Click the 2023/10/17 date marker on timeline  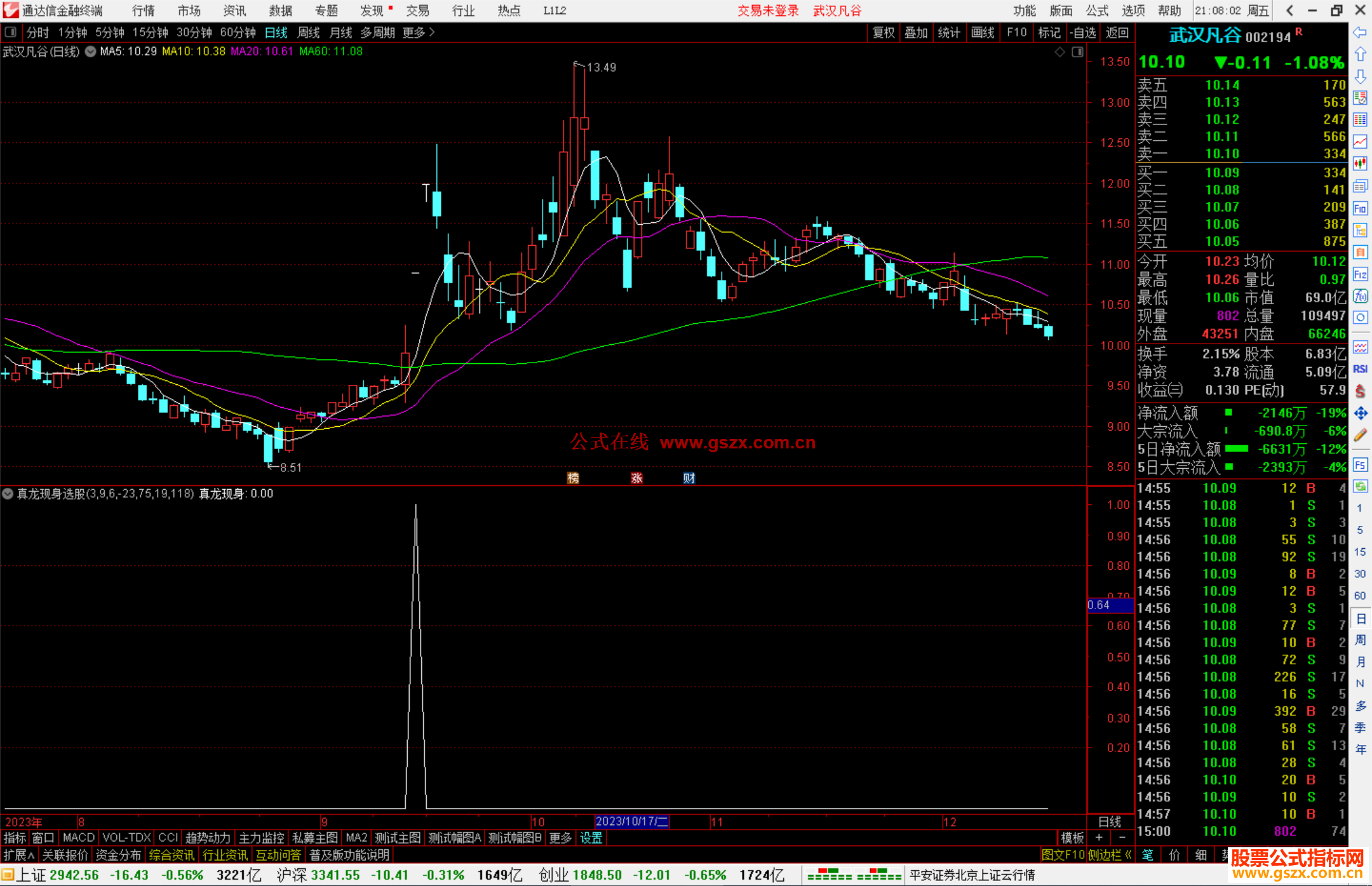[631, 821]
